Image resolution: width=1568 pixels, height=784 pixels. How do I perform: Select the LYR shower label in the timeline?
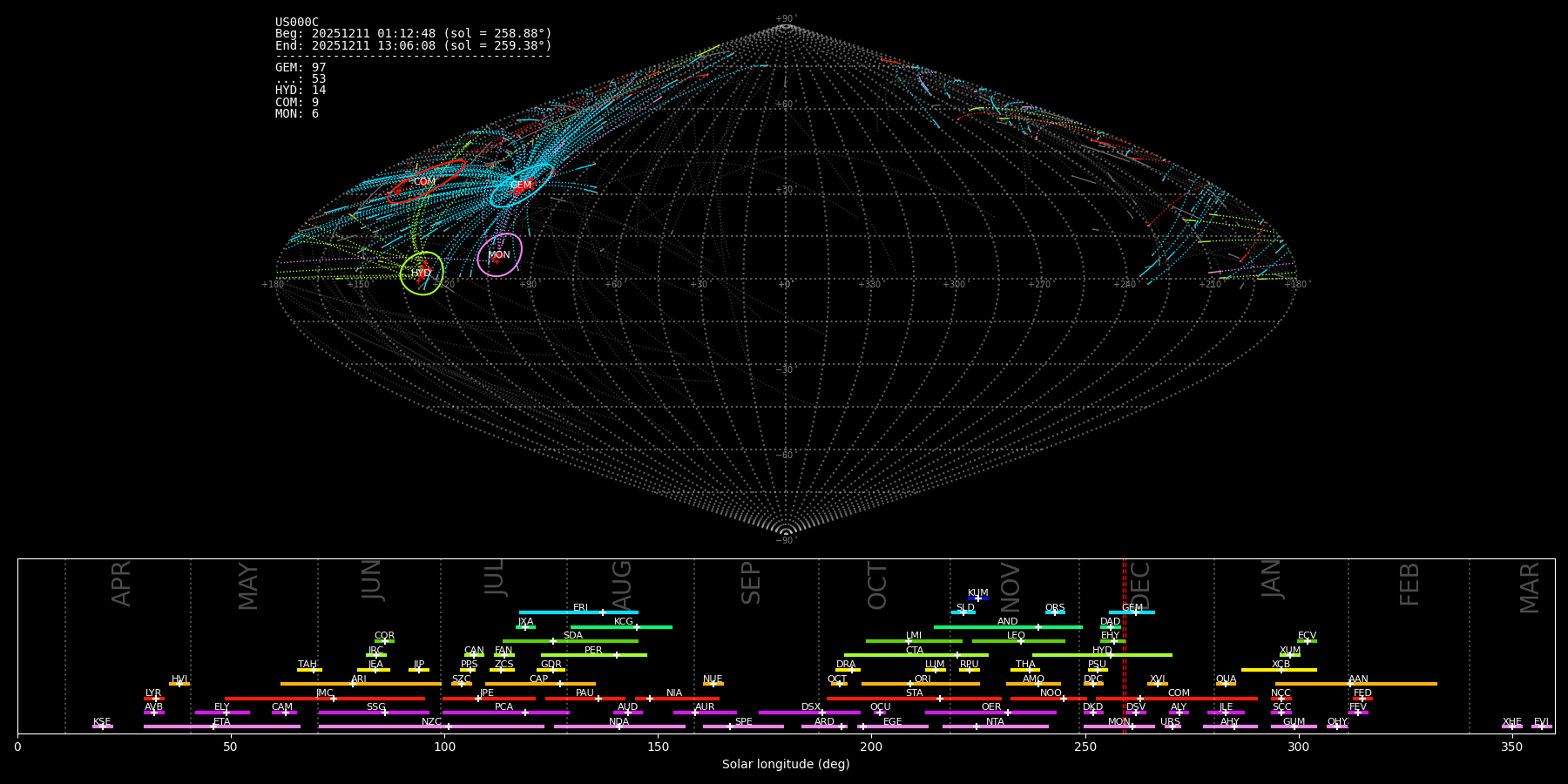(x=153, y=693)
